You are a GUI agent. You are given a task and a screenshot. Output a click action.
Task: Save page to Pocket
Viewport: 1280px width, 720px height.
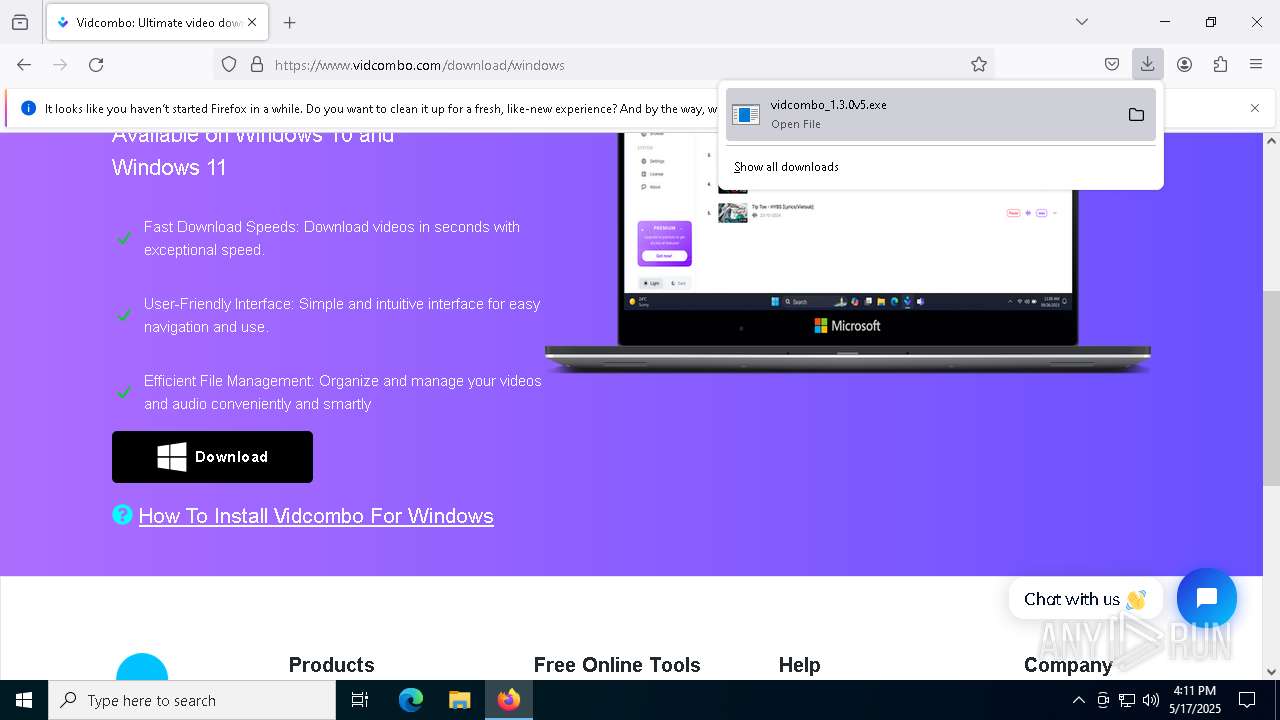click(x=1112, y=64)
